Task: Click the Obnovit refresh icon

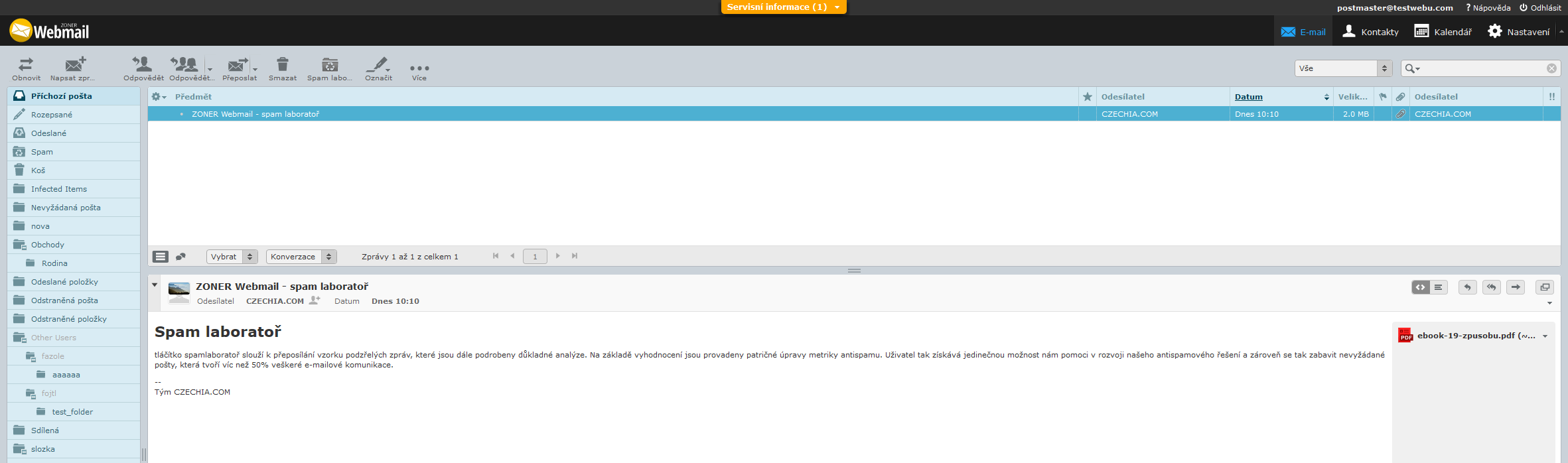Action: pos(26,64)
